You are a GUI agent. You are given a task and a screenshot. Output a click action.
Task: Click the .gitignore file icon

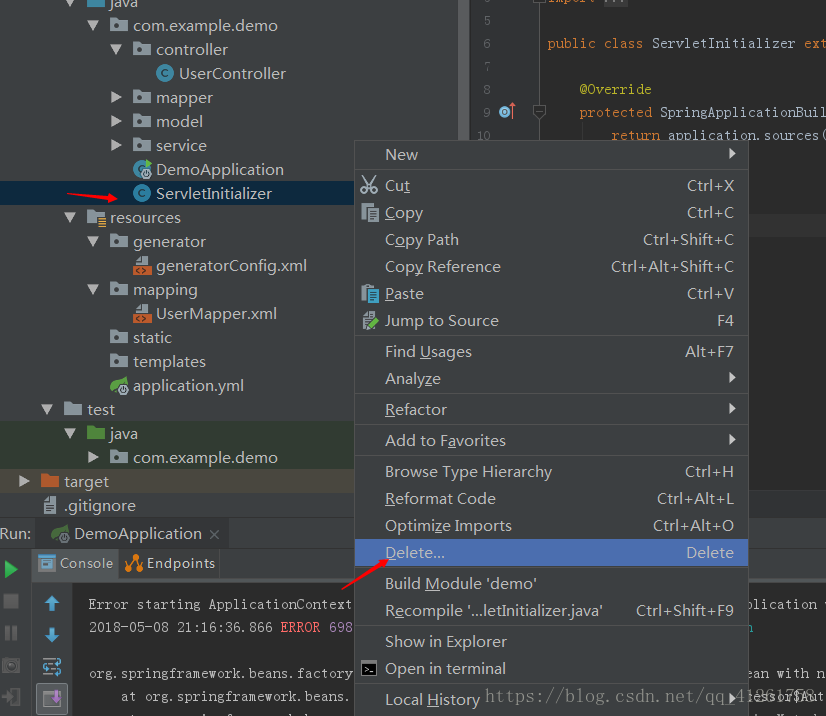(50, 505)
